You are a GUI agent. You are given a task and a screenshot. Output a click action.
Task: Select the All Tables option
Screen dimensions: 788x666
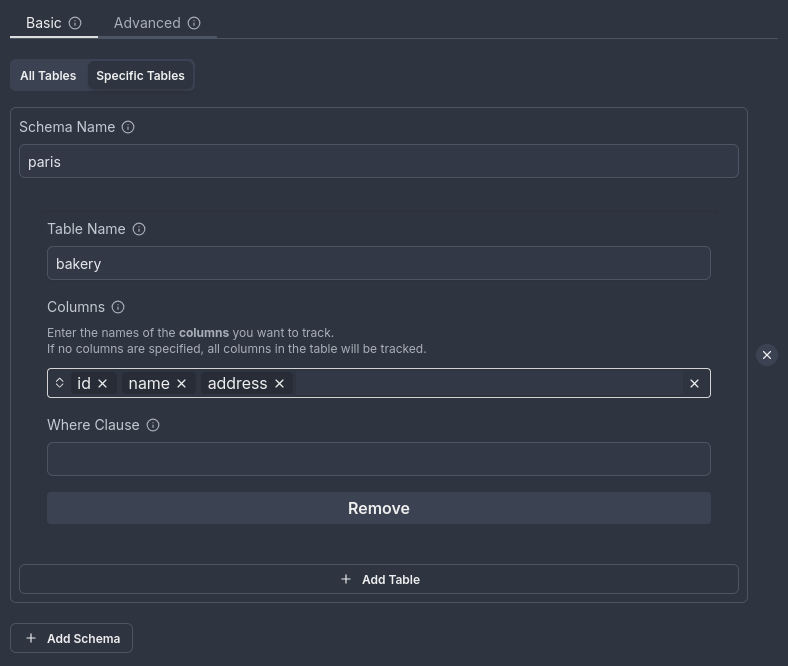click(48, 76)
